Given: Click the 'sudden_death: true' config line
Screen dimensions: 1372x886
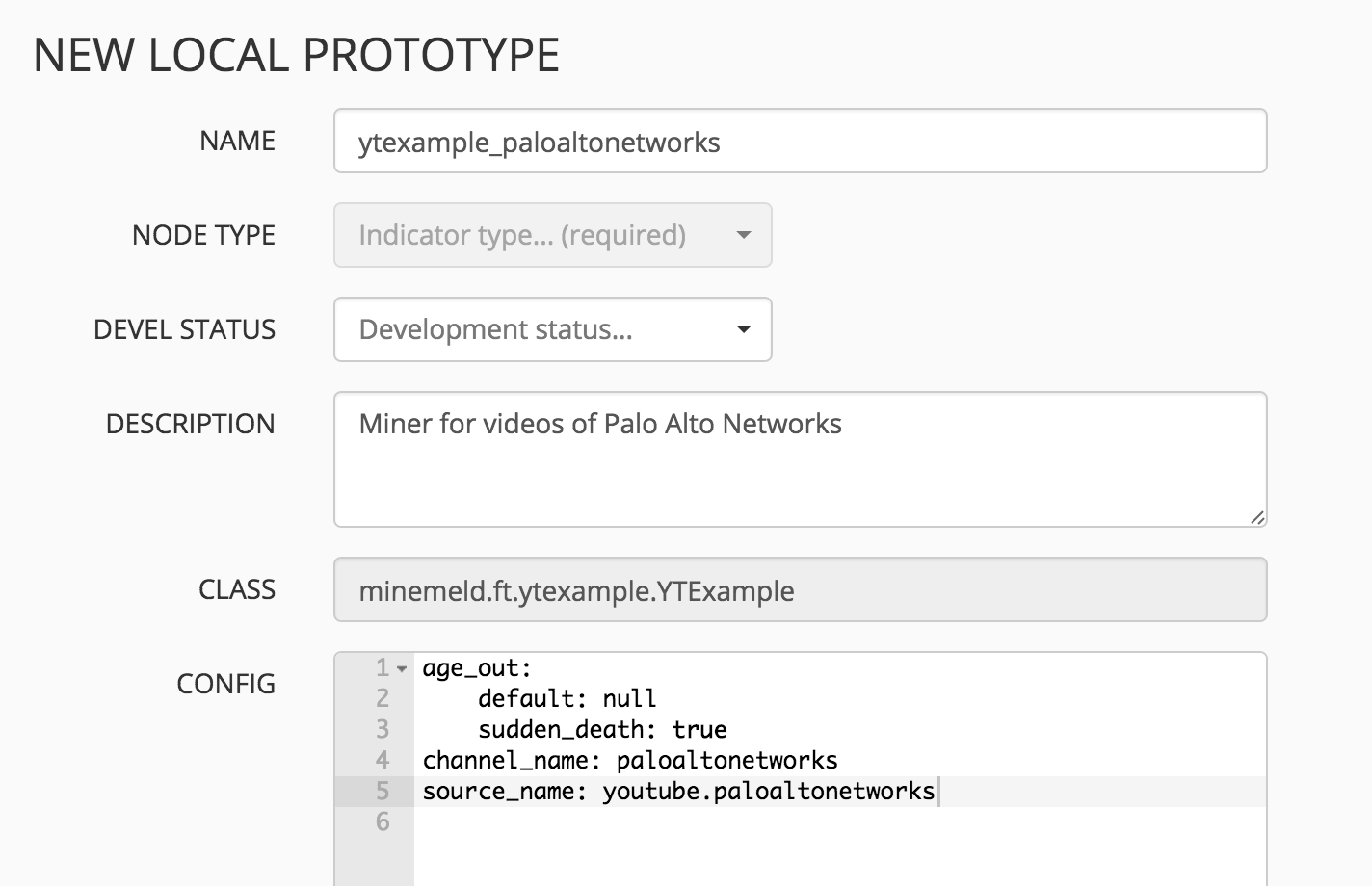Looking at the screenshot, I should [602, 729].
